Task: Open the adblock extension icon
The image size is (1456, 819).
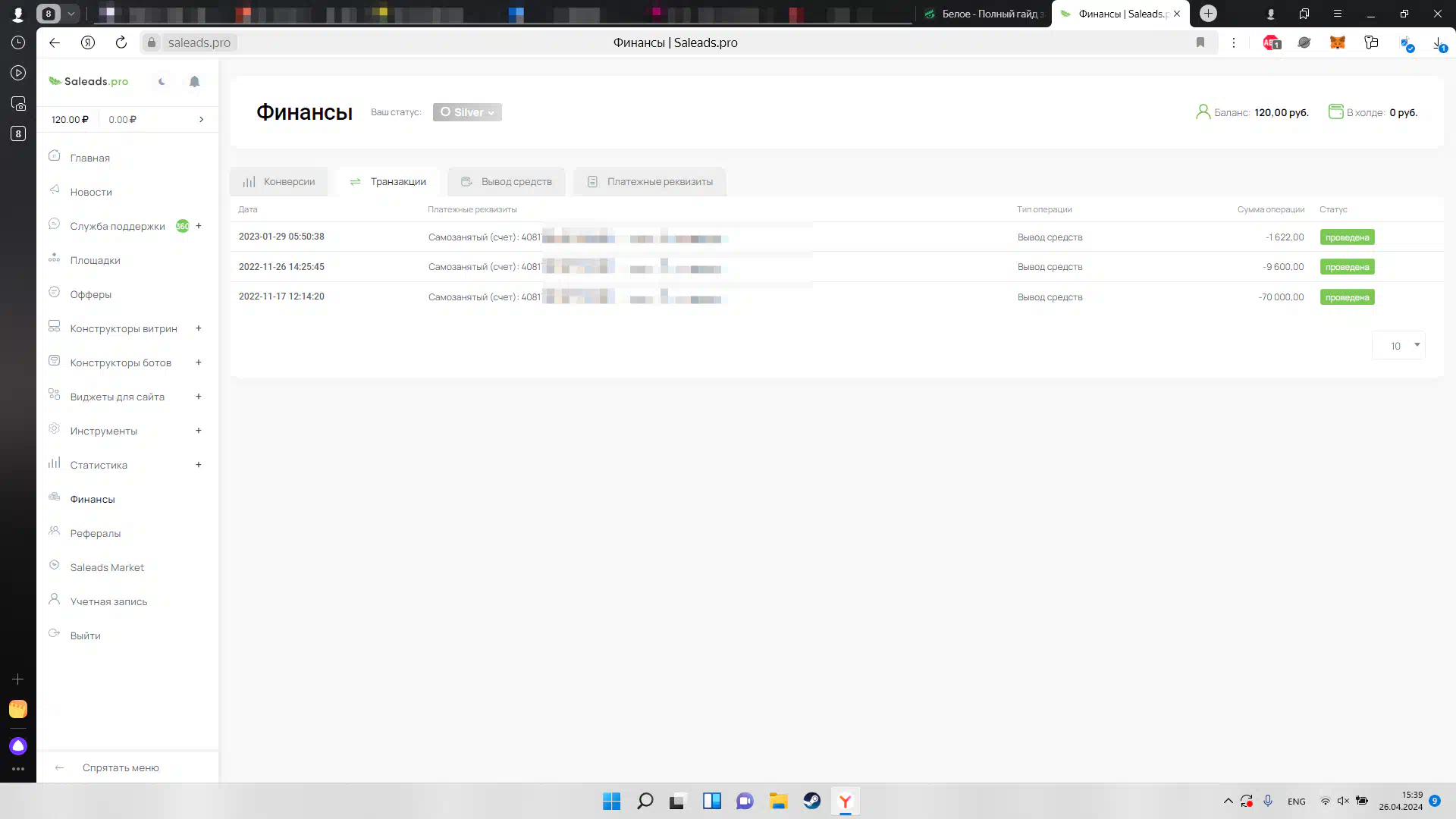Action: [x=1272, y=42]
